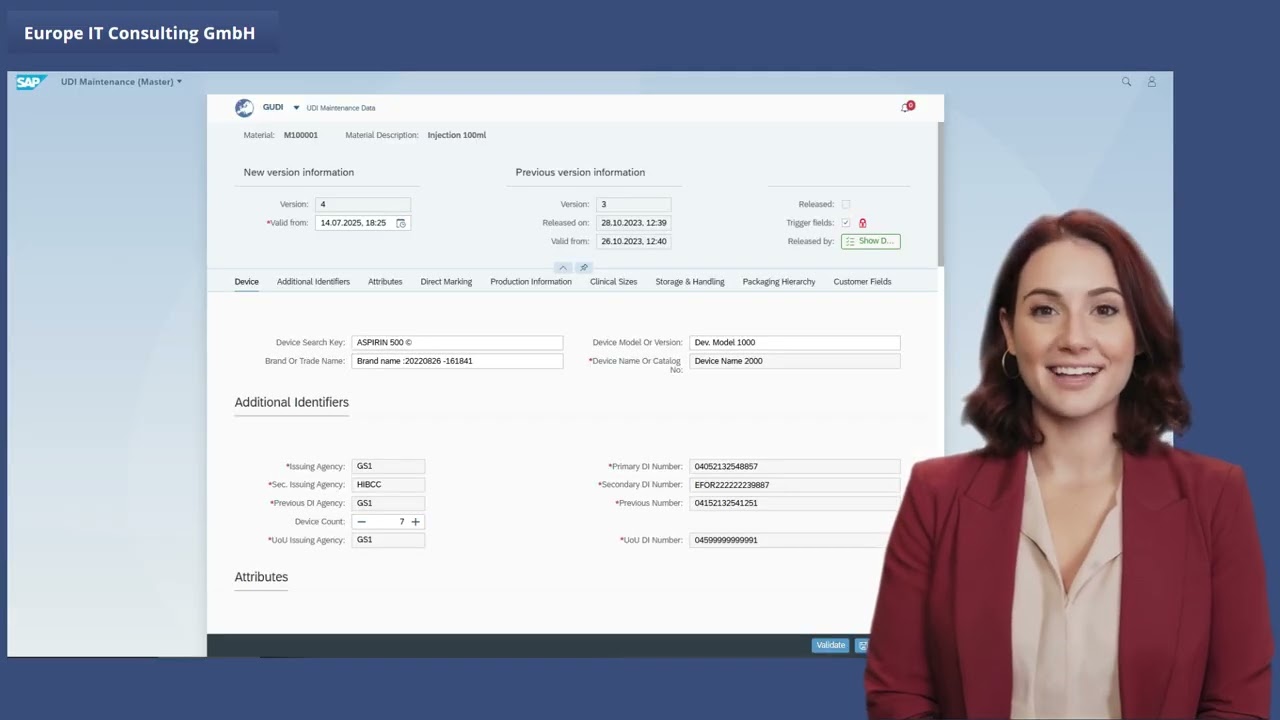Image resolution: width=1280 pixels, height=720 pixels.
Task: Click the Previous DI Agency field
Action: (388, 503)
